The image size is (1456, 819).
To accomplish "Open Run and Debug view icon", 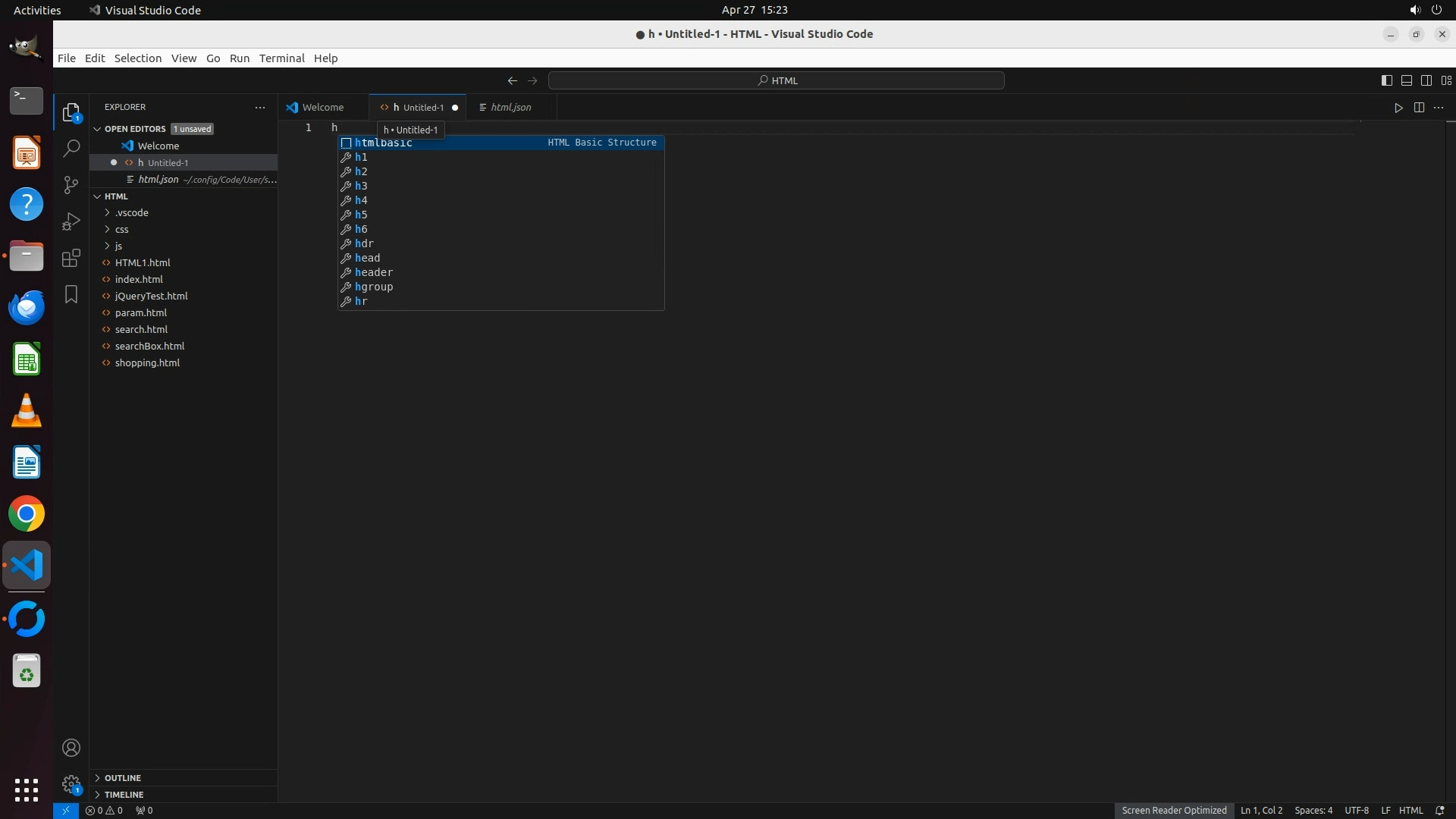I will 71,221.
